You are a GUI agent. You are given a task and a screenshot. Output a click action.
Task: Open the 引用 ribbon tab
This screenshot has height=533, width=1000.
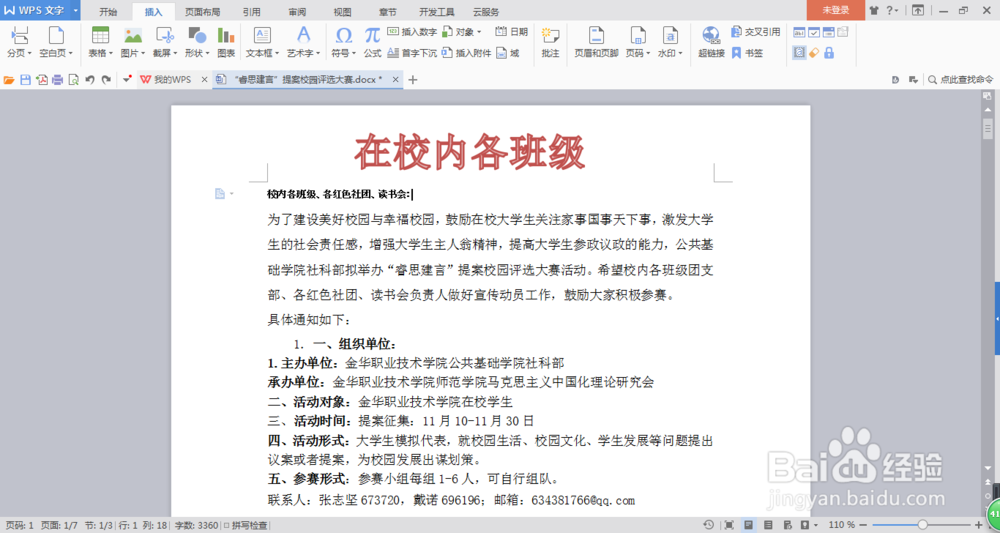coord(251,11)
